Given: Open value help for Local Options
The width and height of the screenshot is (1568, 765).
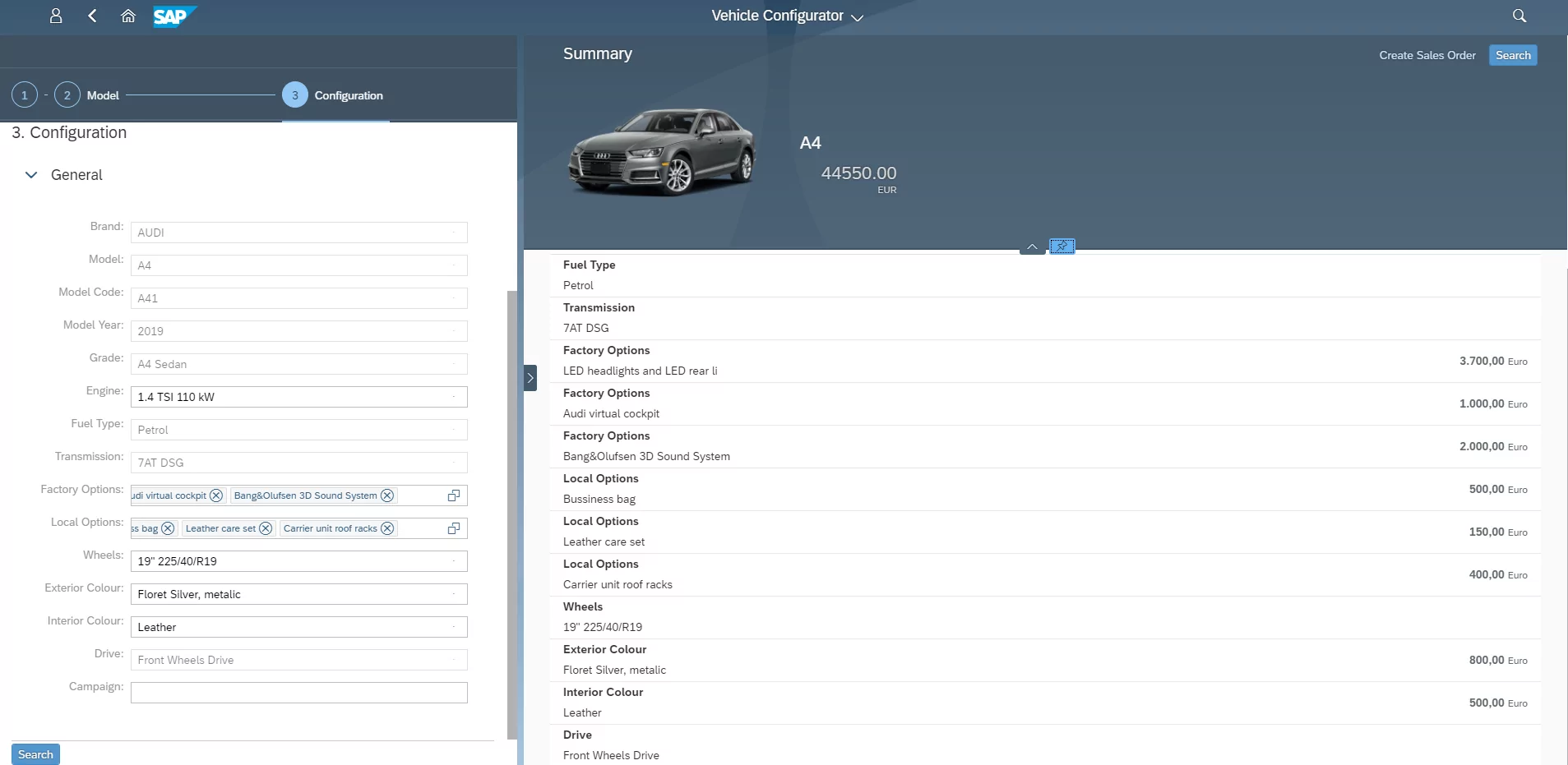Looking at the screenshot, I should [454, 528].
